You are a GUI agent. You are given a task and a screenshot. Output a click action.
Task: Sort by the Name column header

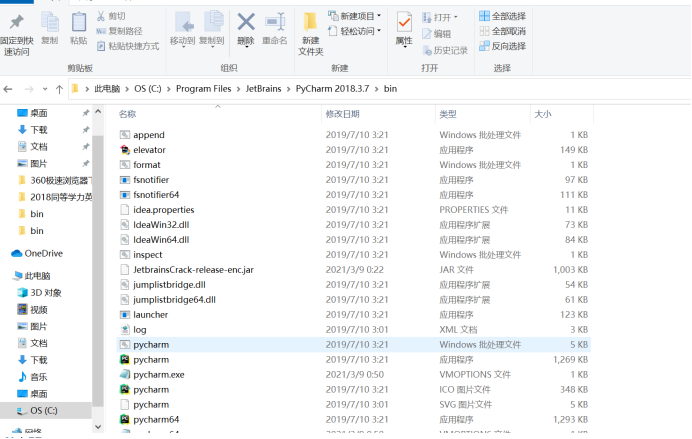[x=128, y=114]
